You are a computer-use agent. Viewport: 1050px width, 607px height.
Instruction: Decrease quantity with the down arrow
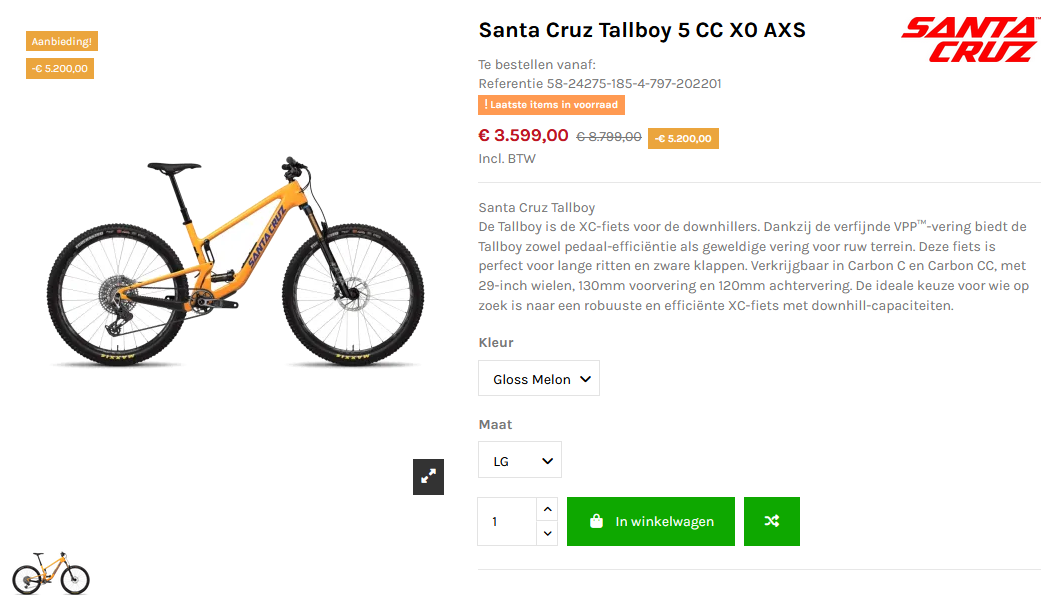(x=547, y=534)
